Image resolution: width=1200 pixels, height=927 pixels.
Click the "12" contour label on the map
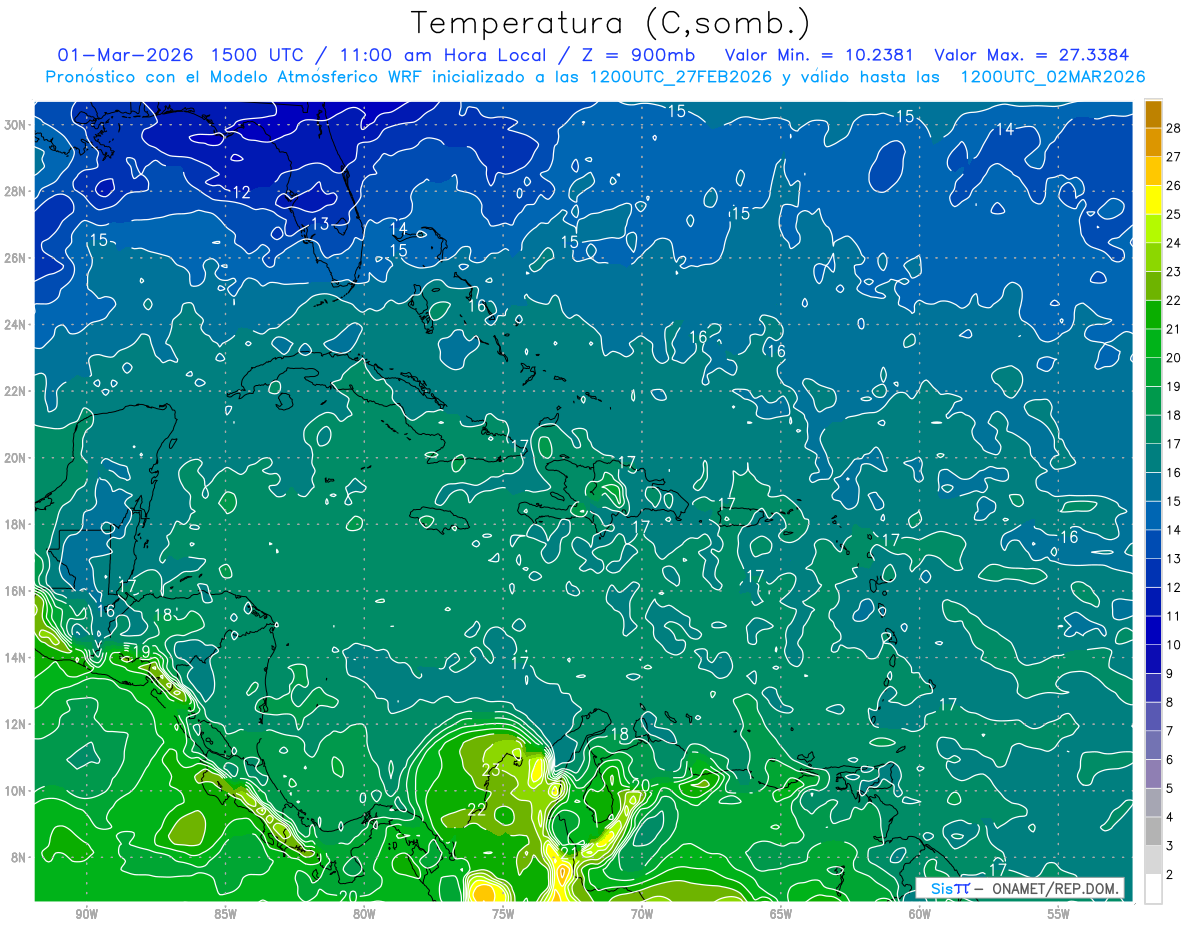[x=242, y=192]
